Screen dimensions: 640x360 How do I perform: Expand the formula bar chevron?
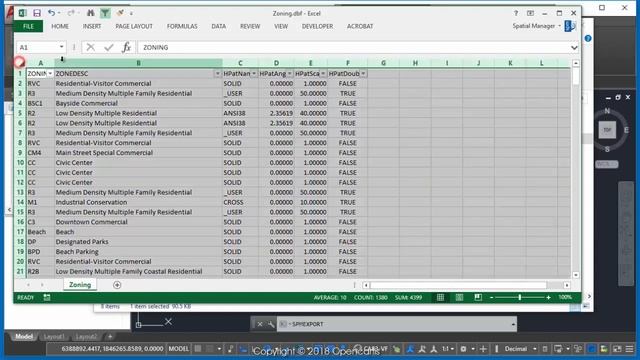(574, 47)
